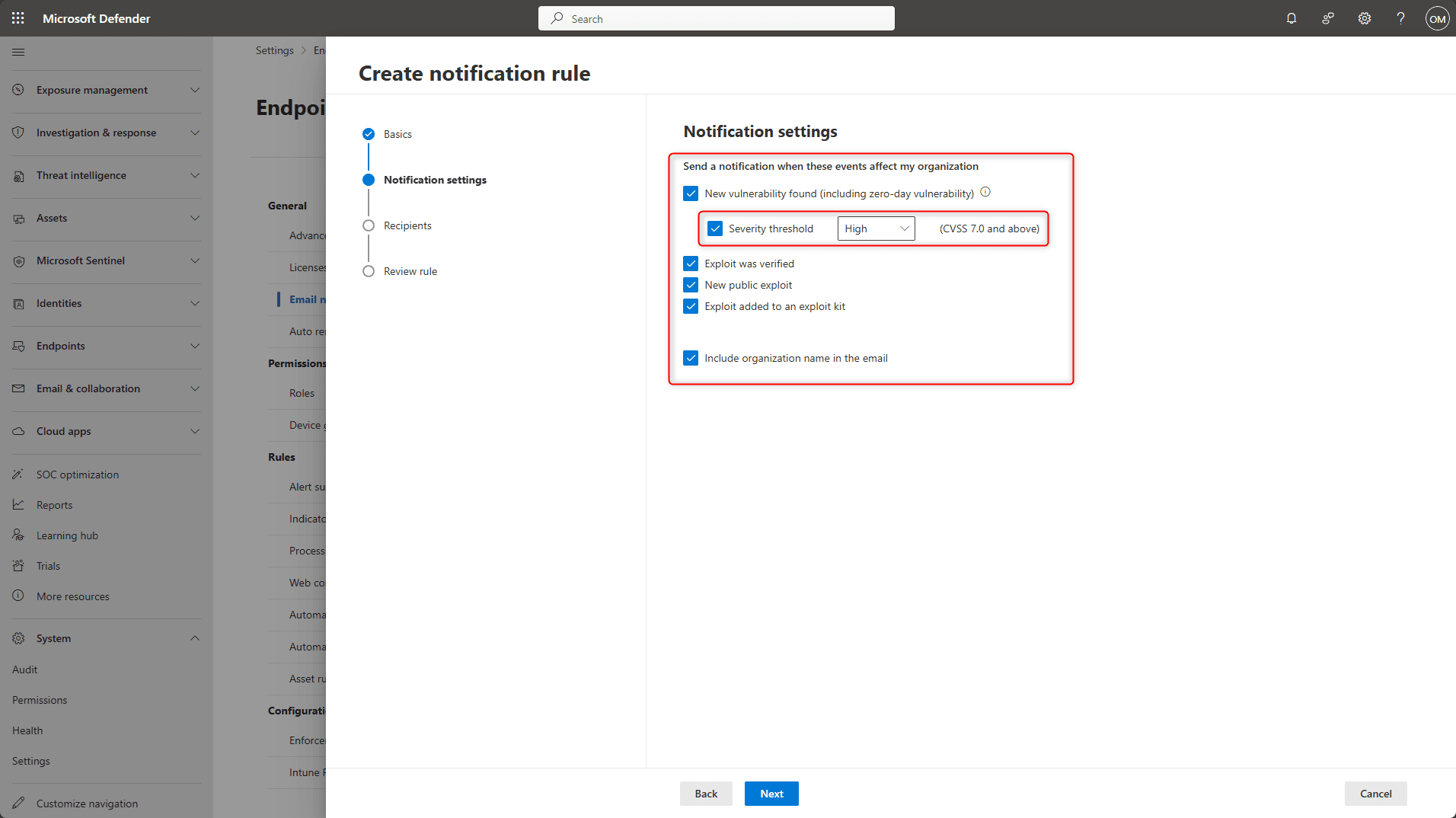This screenshot has width=1456, height=818.
Task: Uncheck the Exploit was verified checkbox
Action: [691, 264]
